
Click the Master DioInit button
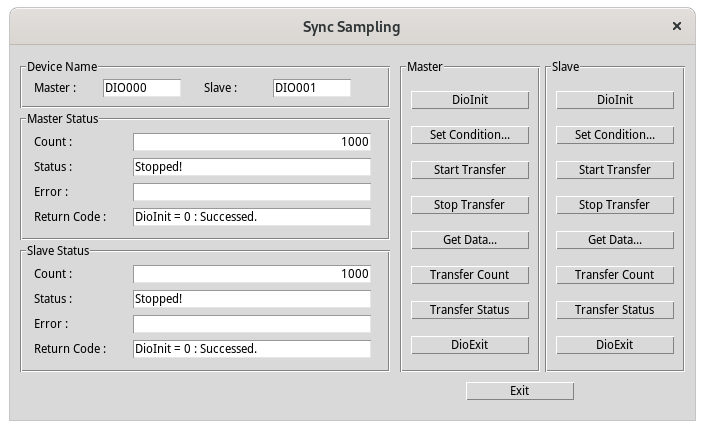(469, 100)
